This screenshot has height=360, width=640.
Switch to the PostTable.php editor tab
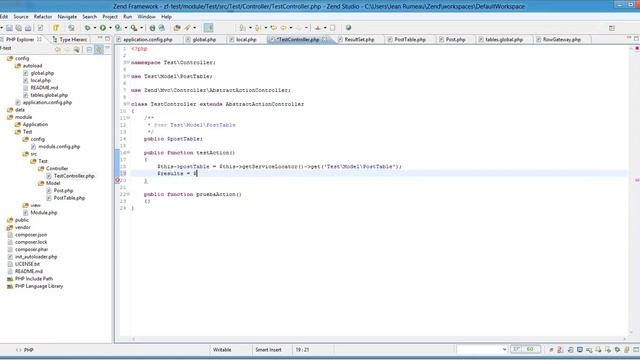[407, 40]
